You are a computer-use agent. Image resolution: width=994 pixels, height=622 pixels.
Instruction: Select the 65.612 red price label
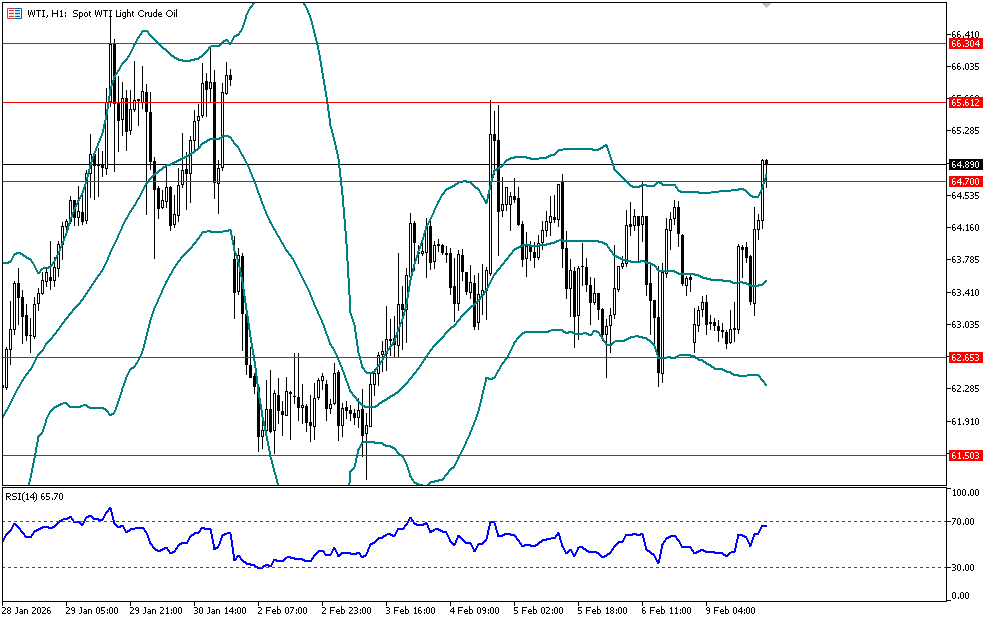click(964, 102)
